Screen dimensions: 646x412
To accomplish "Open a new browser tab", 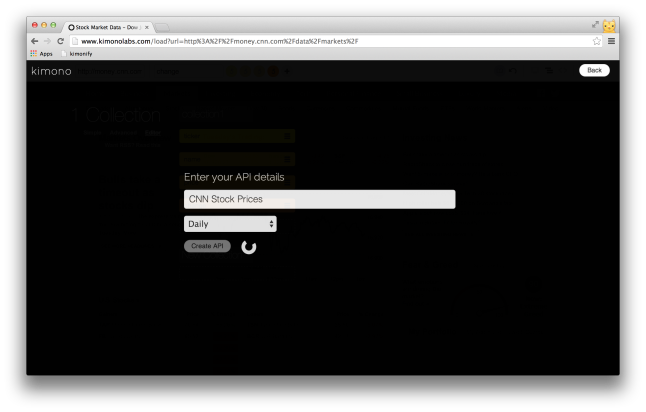I will (x=161, y=27).
